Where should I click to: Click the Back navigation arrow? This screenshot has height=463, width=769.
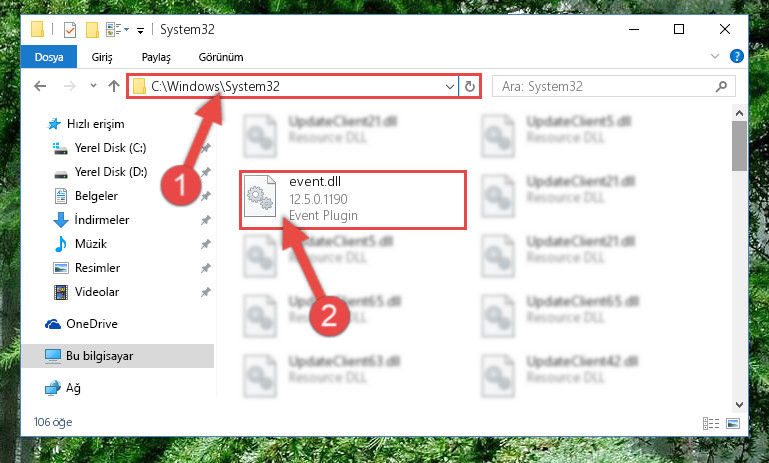tap(40, 86)
